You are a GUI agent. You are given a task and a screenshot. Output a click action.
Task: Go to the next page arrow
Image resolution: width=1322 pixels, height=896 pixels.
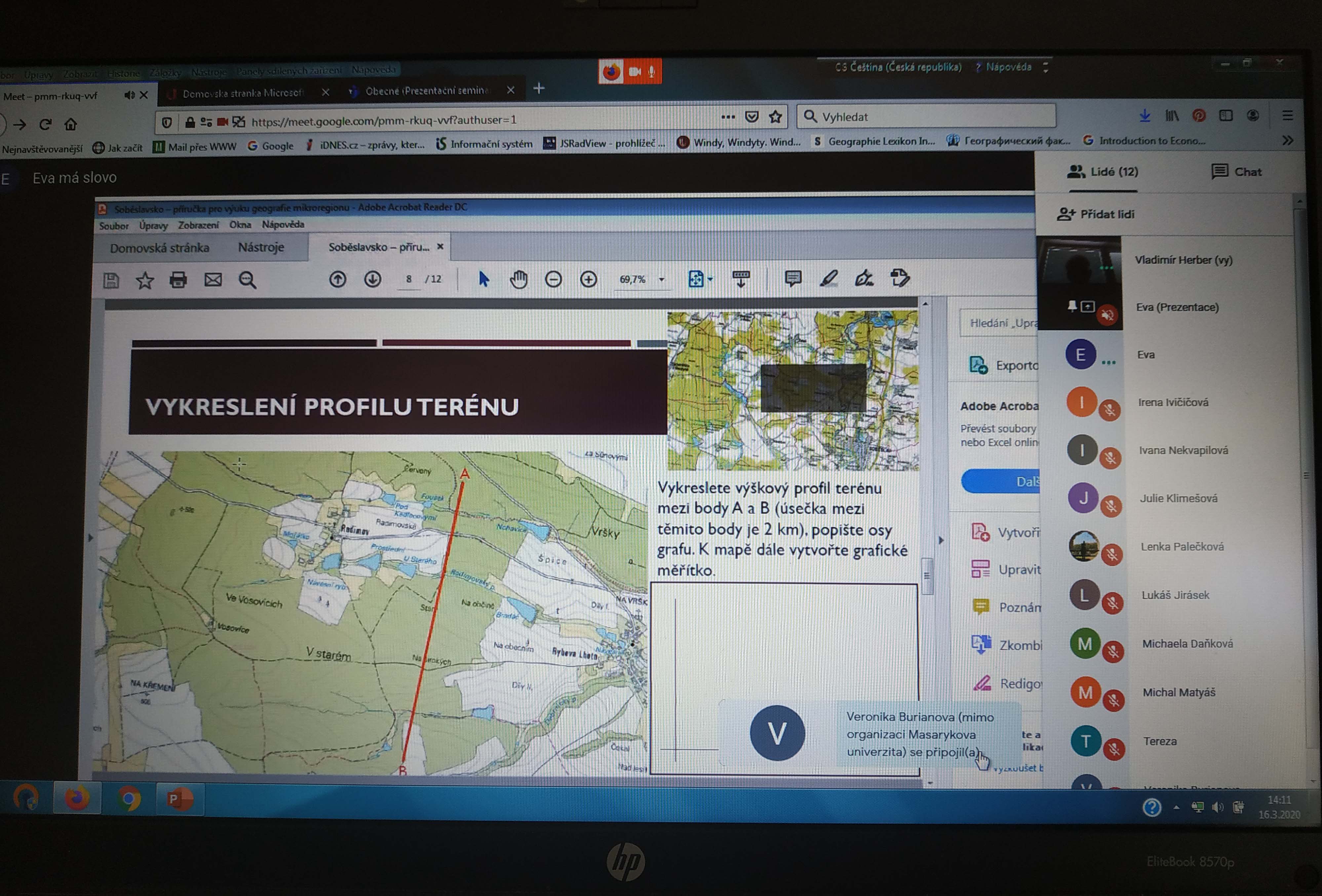[372, 279]
